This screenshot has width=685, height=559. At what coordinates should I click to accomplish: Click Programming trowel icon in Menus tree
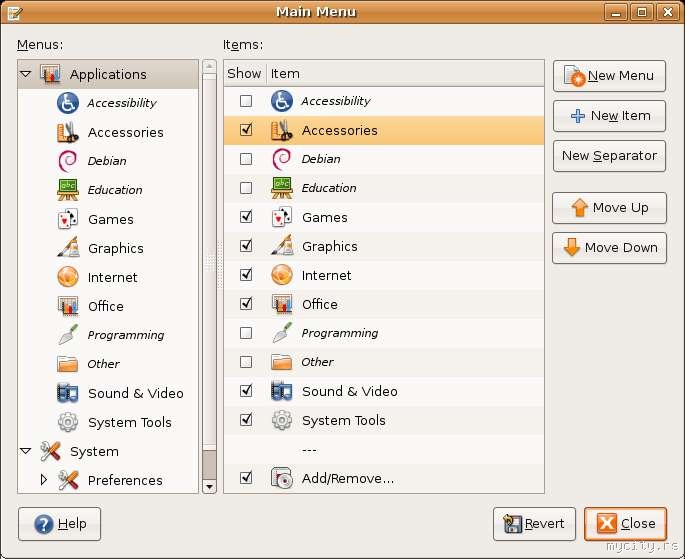[x=68, y=335]
